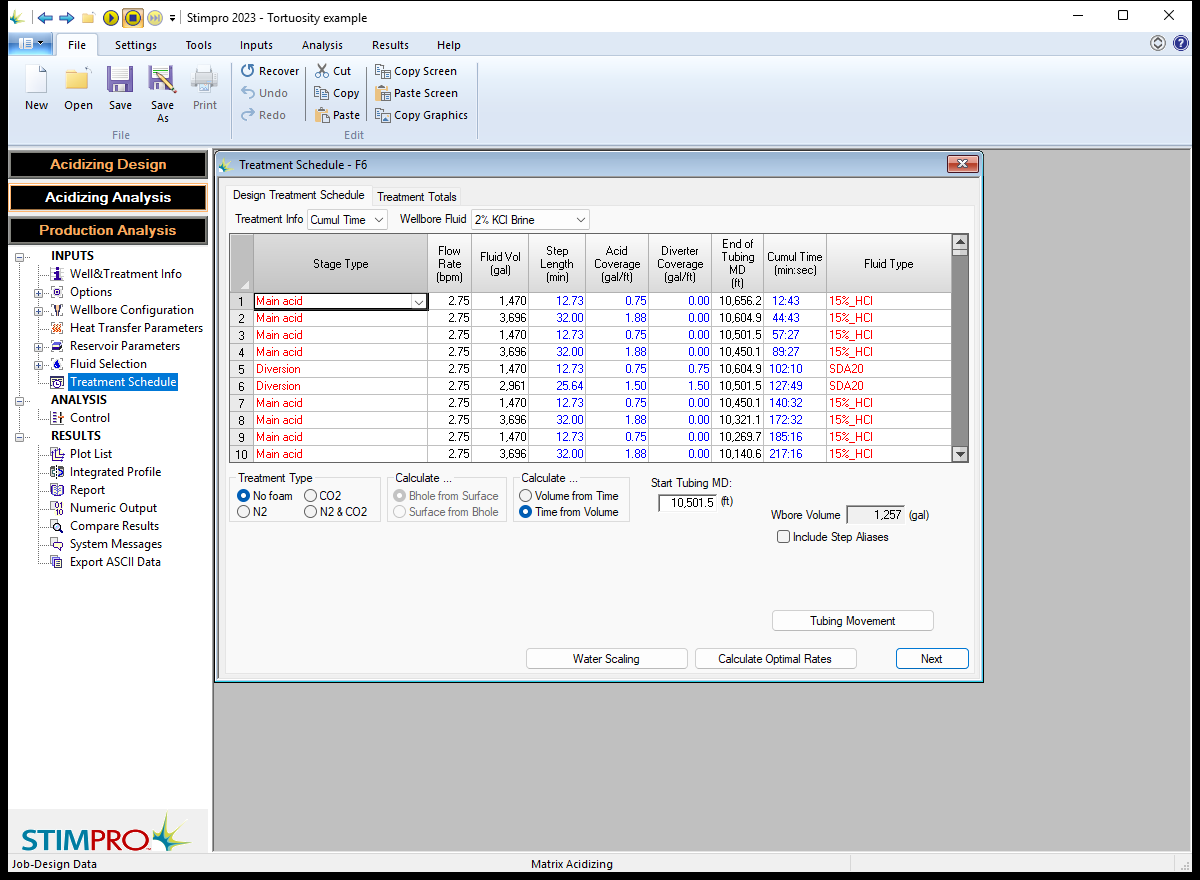Viewport: 1200px width, 880px height.
Task: Click the help question mark icon
Action: click(x=1180, y=43)
